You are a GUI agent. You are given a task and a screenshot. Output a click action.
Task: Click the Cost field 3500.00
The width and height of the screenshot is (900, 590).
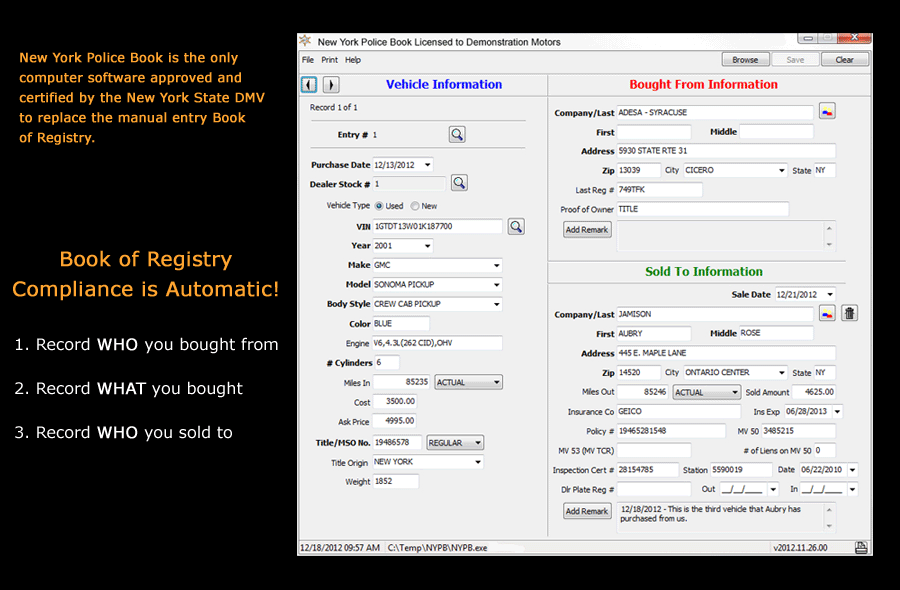(x=394, y=401)
